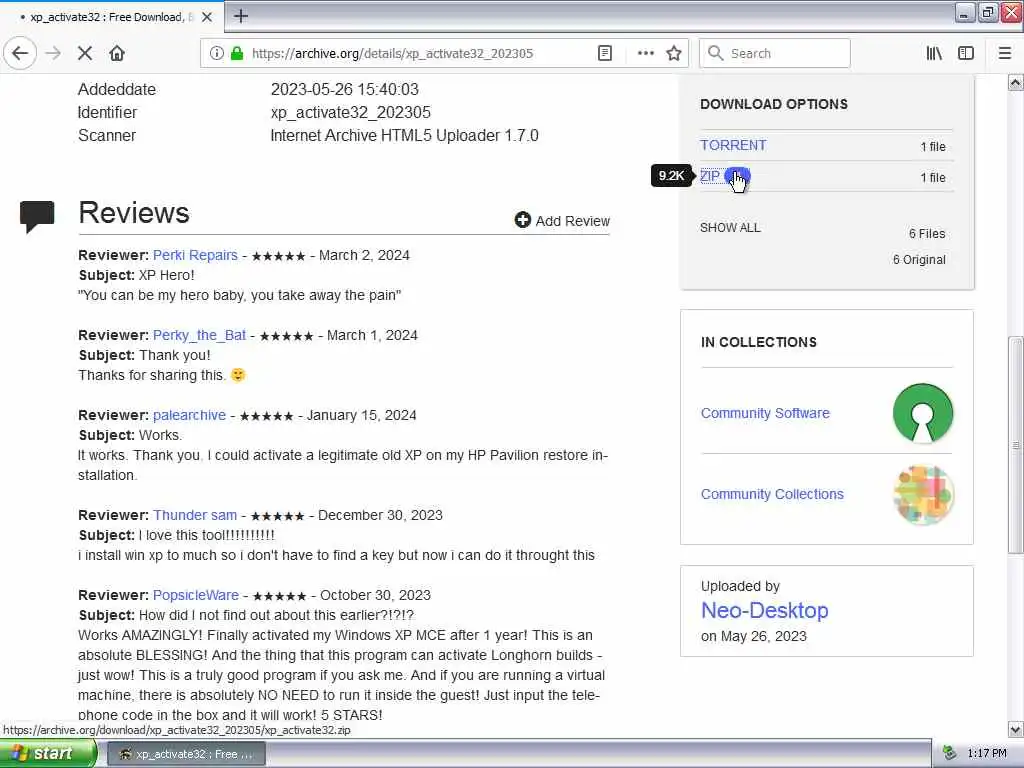The image size is (1024, 768).
Task: Open Community Software collection link
Action: 765,413
